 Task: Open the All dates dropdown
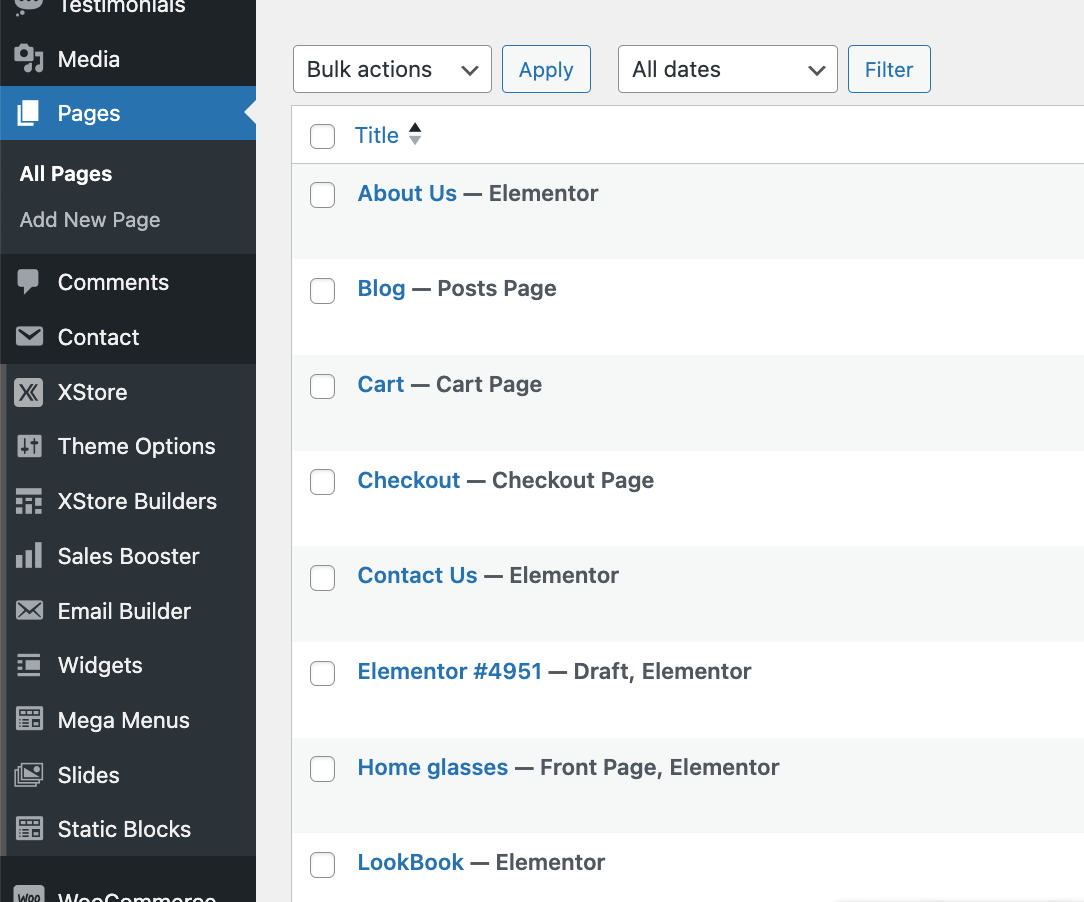pos(727,69)
